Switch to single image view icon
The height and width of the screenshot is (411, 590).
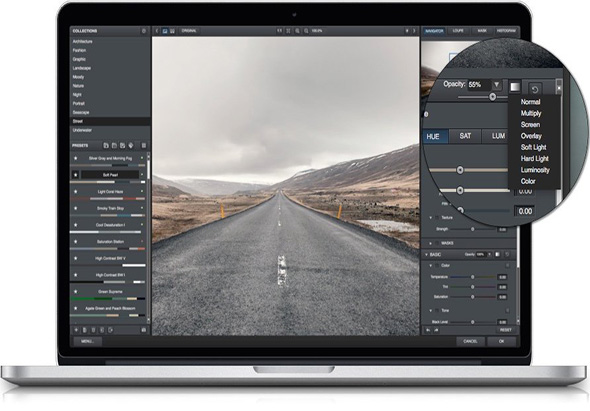point(165,31)
